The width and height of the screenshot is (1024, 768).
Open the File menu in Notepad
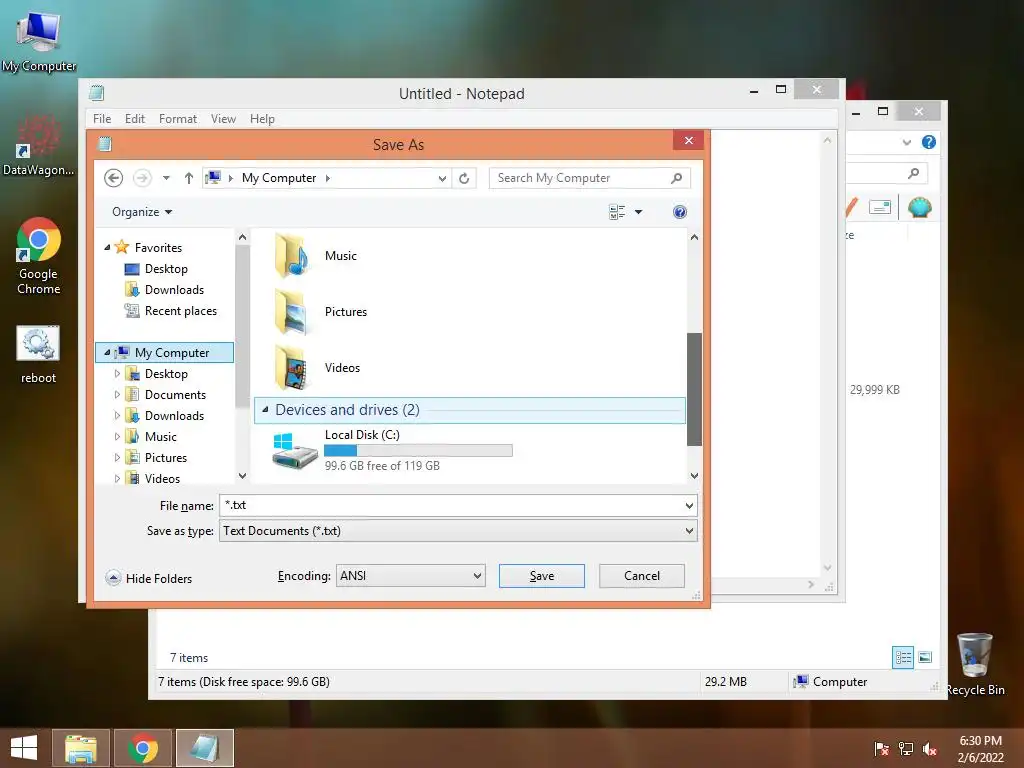(102, 119)
